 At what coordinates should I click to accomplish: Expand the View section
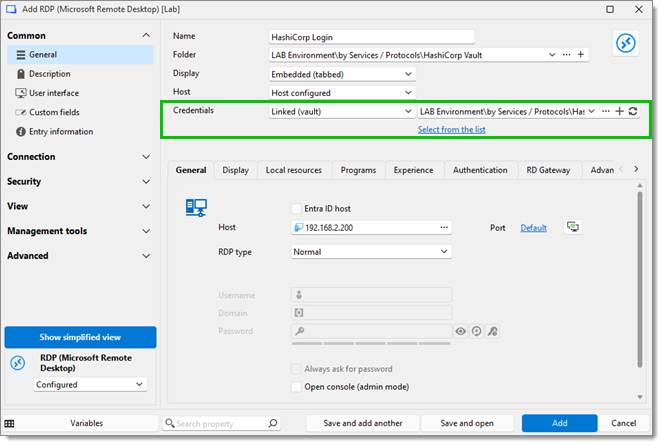146,207
